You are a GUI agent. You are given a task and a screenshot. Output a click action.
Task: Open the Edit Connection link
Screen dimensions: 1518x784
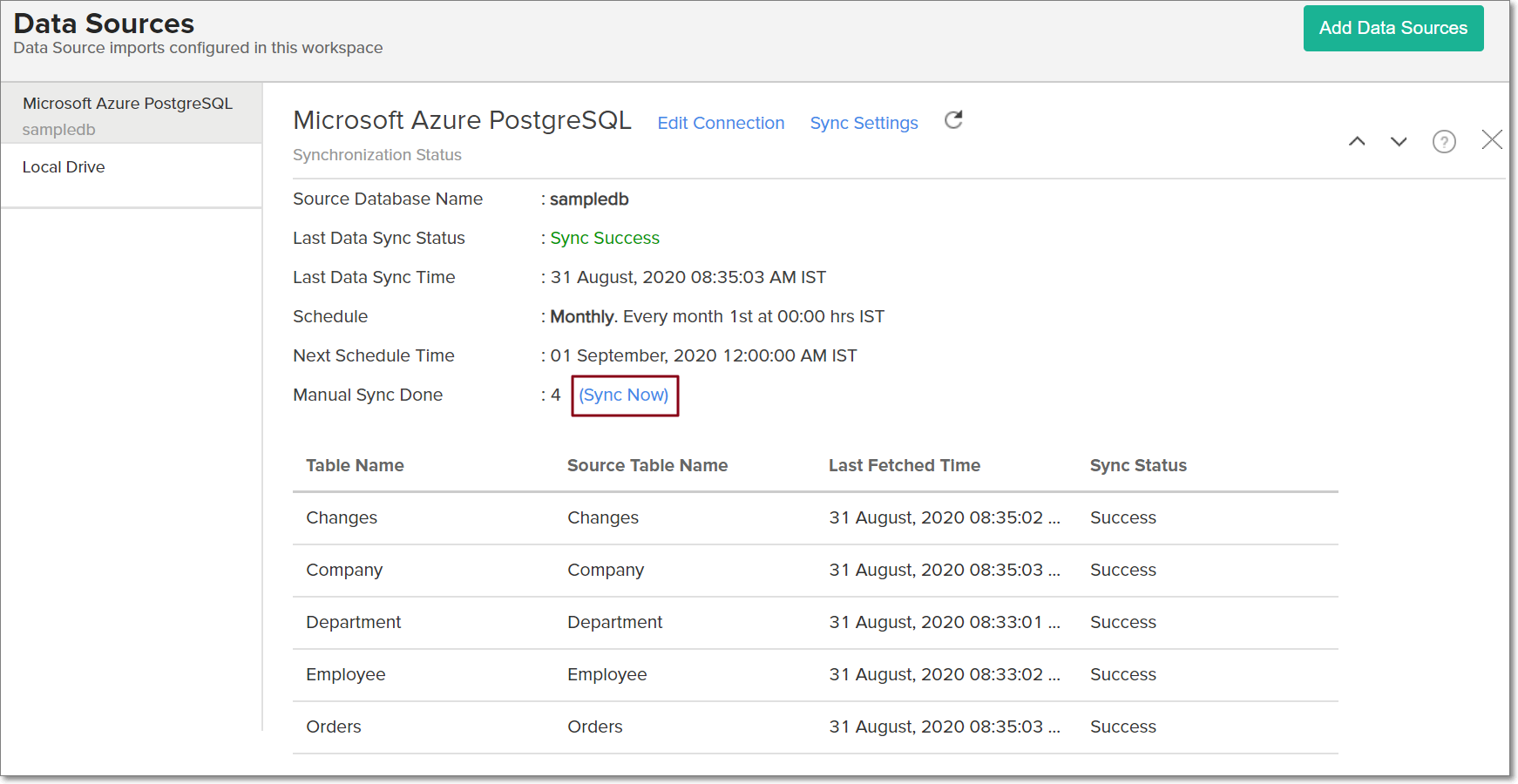[x=721, y=123]
